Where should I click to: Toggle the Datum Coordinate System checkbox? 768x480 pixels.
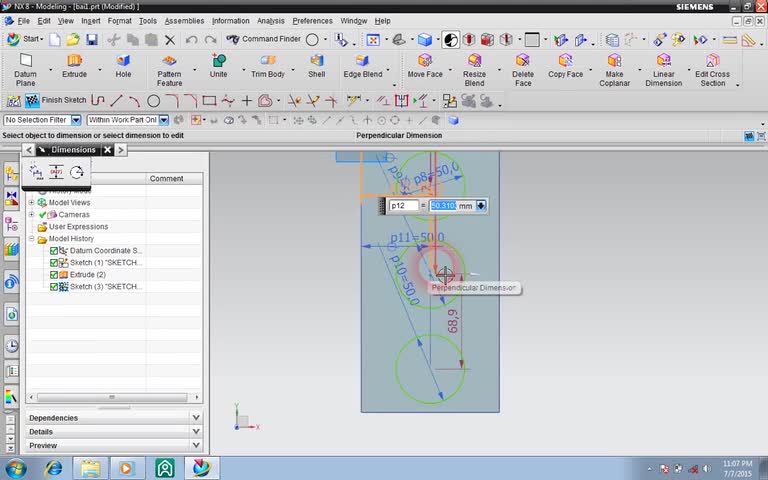54,251
